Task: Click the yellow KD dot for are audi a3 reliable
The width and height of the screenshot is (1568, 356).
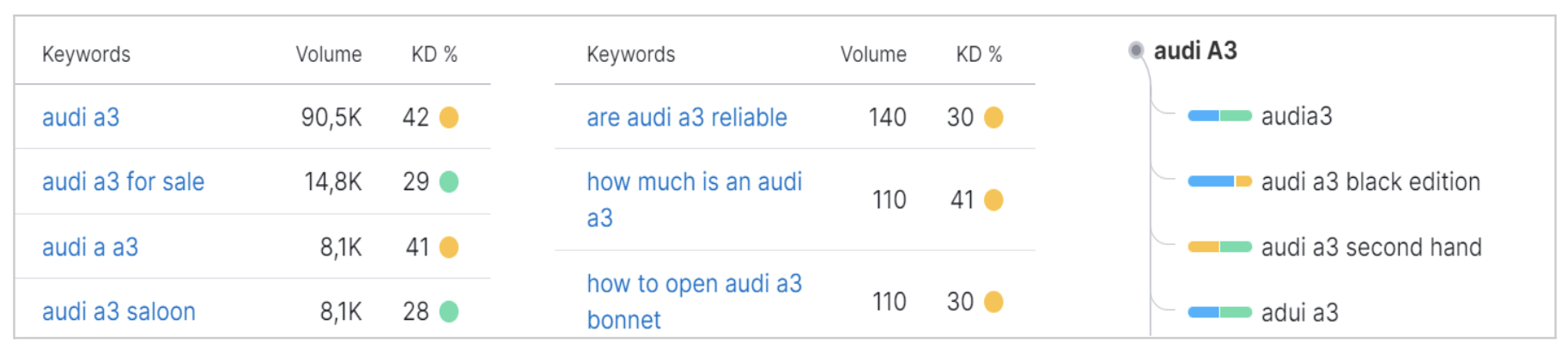Action: click(994, 117)
